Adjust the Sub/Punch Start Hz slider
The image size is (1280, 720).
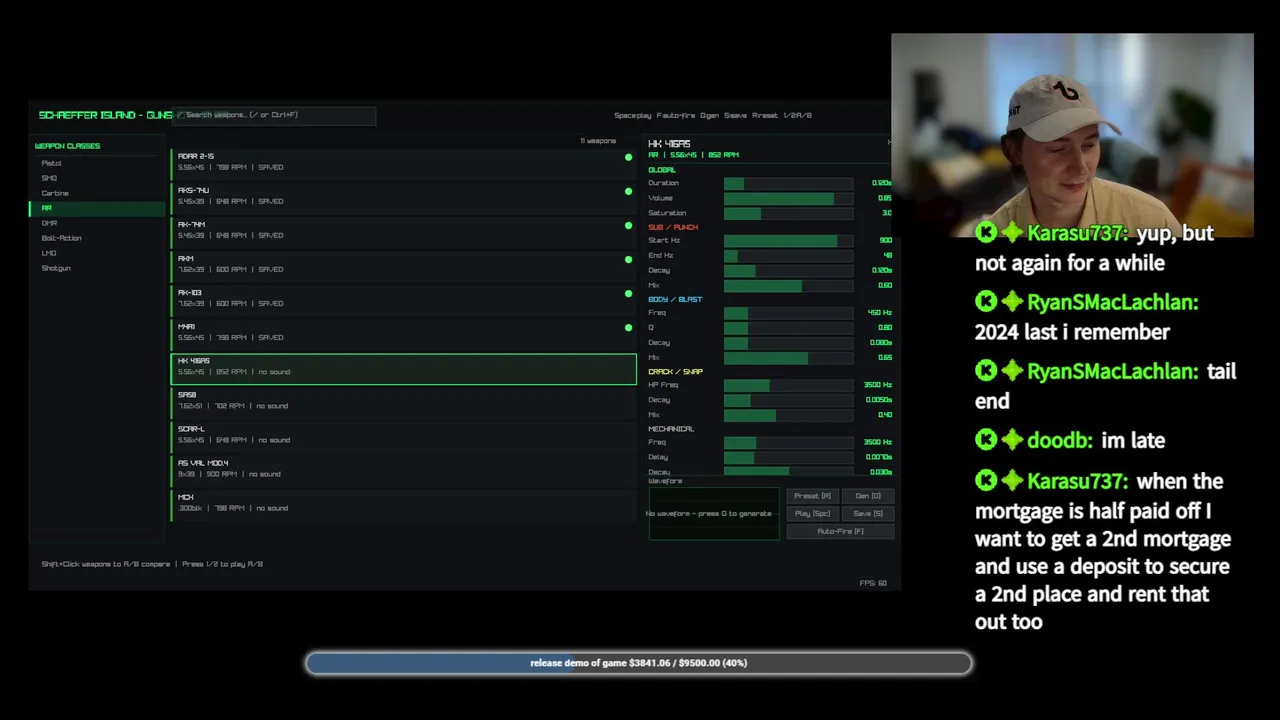(x=788, y=241)
